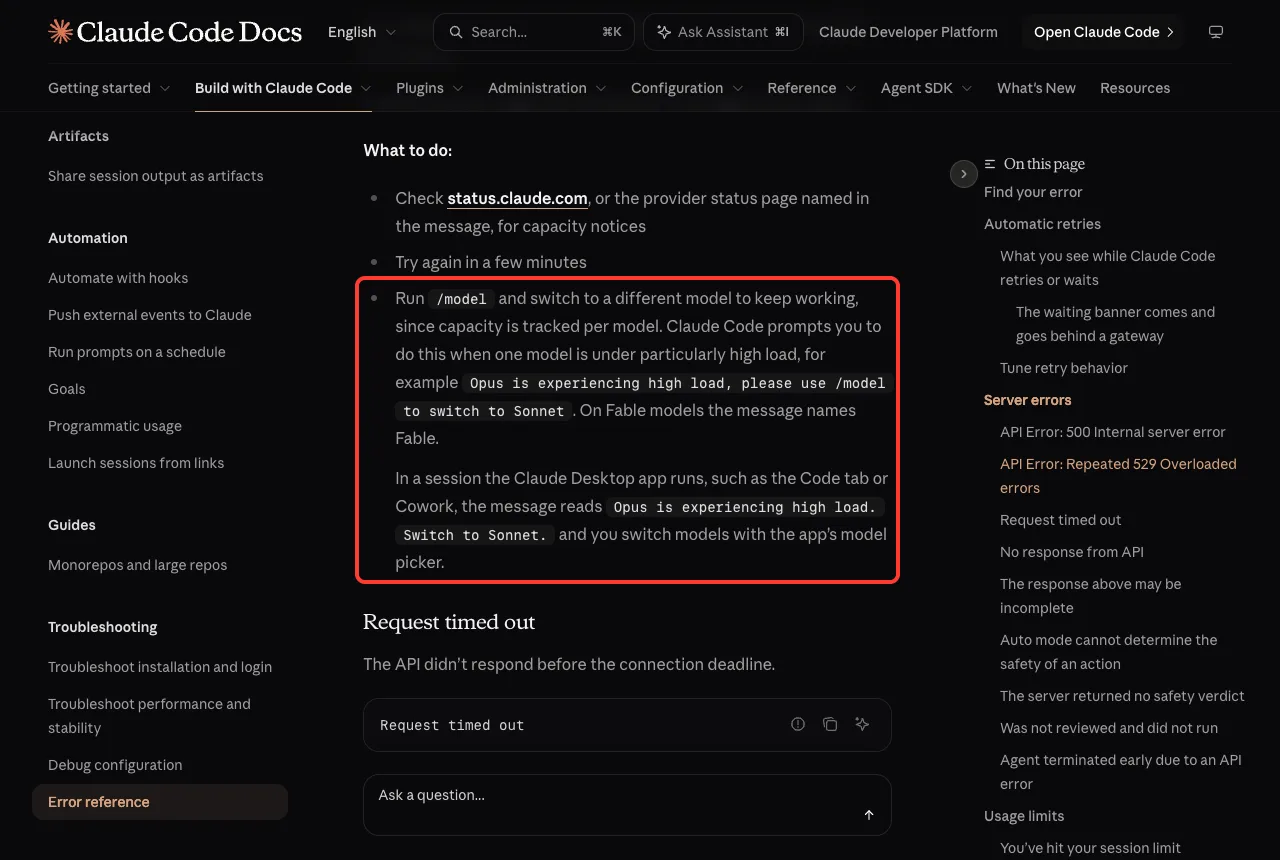
Task: Open the Resources tab
Action: click(1135, 88)
